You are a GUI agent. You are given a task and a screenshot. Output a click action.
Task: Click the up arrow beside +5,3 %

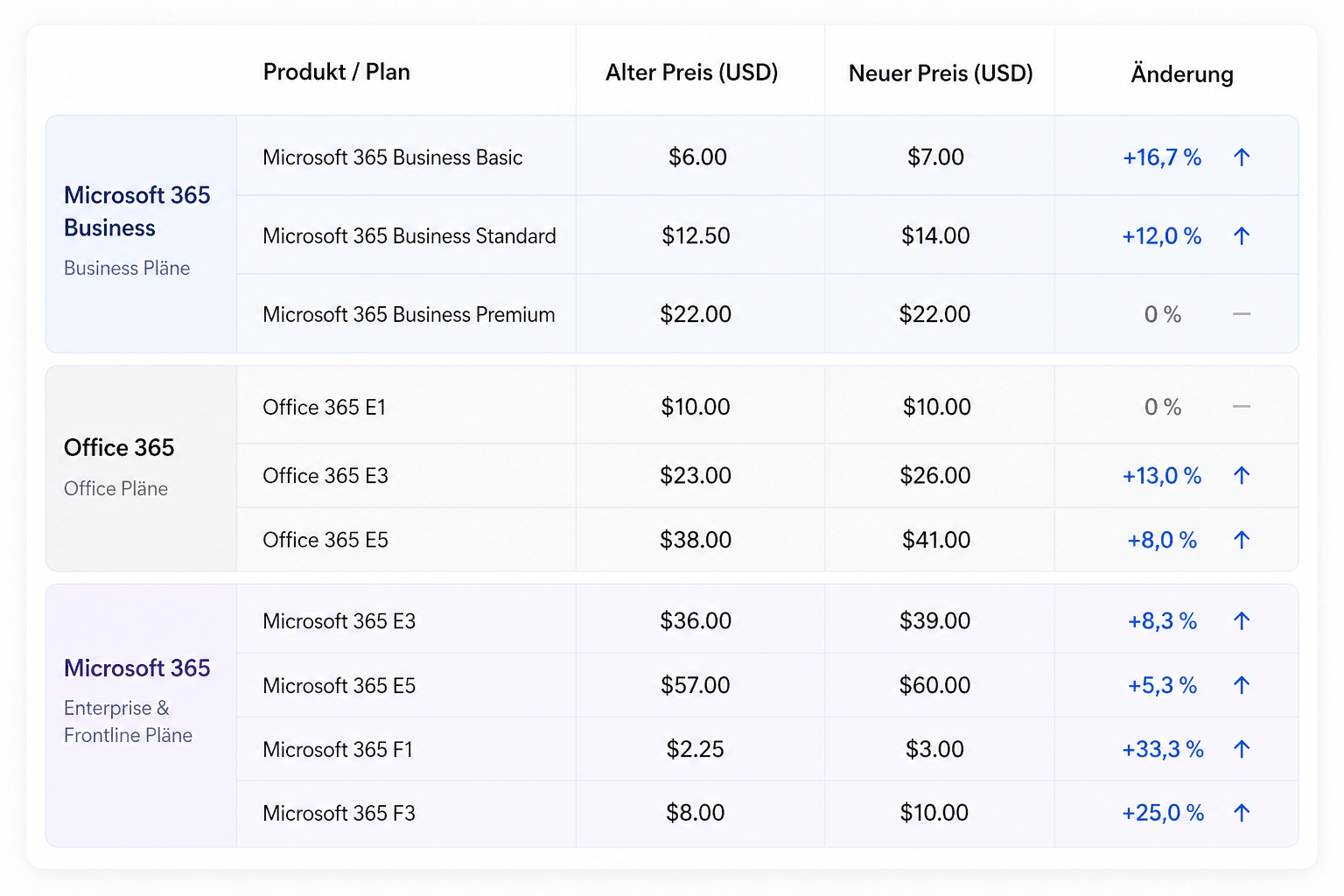(1241, 685)
